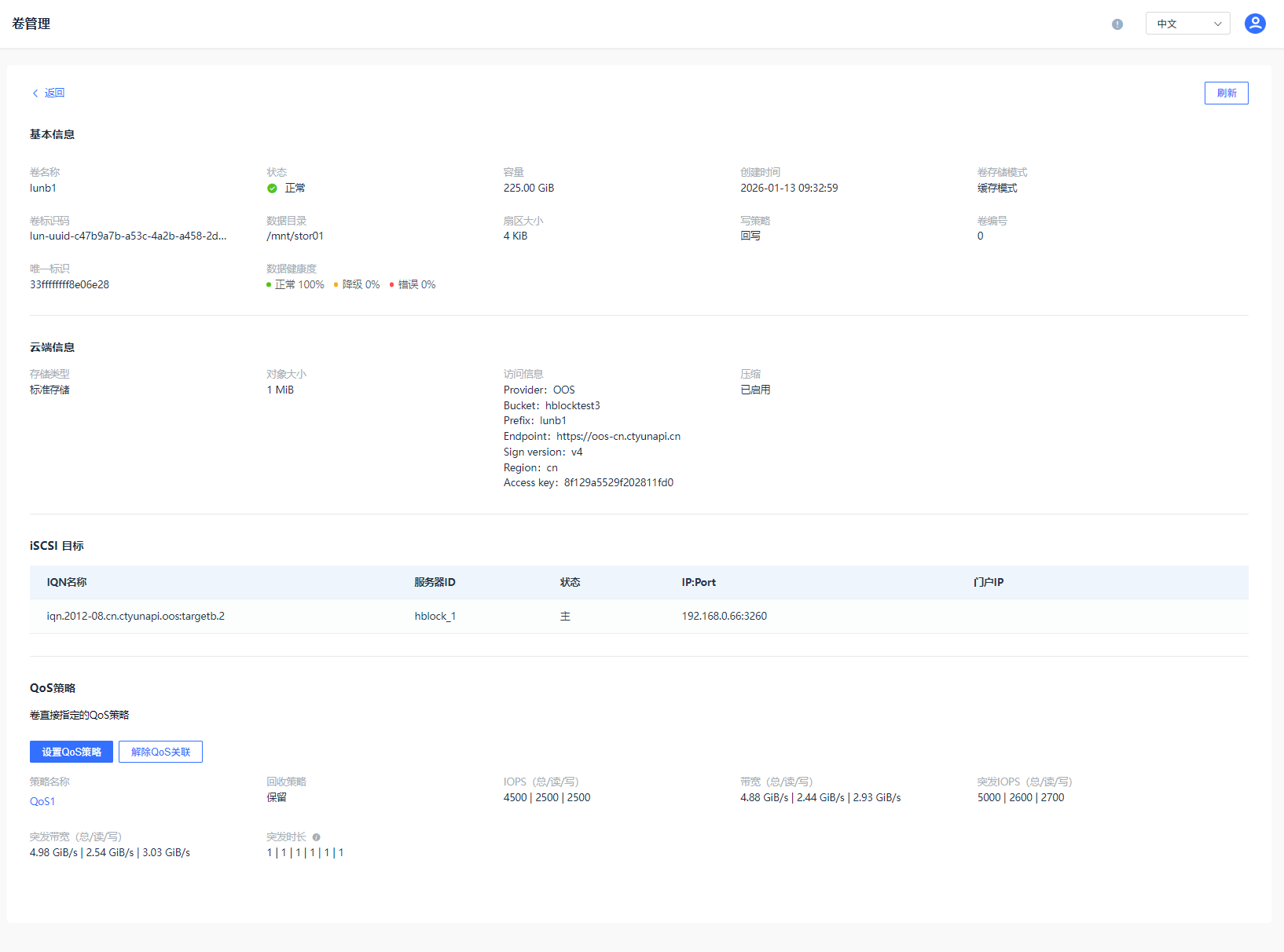Click the IP:Port column header
The width and height of the screenshot is (1284, 952).
click(699, 582)
